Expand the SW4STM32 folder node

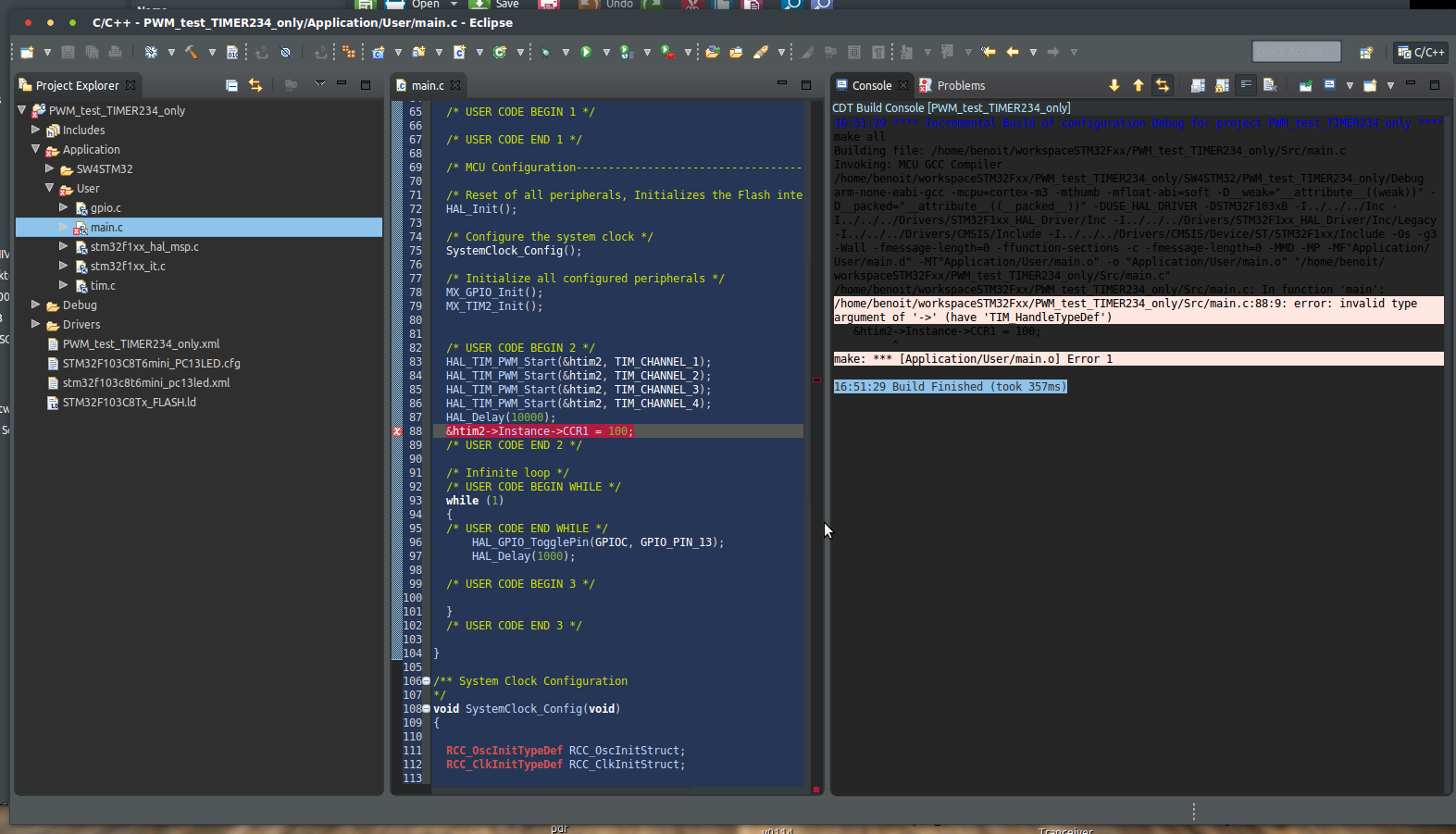(50, 168)
